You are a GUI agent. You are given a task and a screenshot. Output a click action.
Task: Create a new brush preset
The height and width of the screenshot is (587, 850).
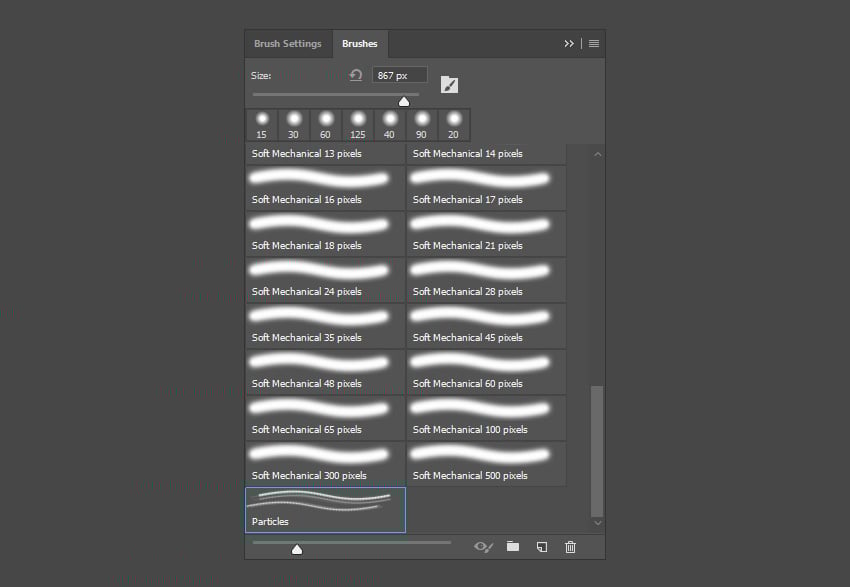[541, 547]
